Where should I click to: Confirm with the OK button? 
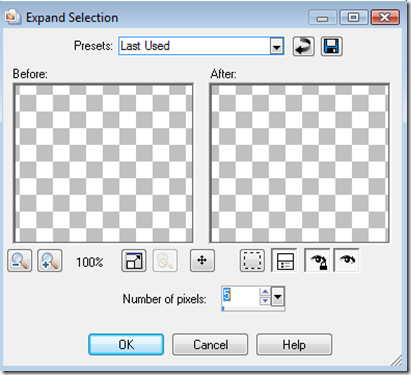(x=126, y=345)
